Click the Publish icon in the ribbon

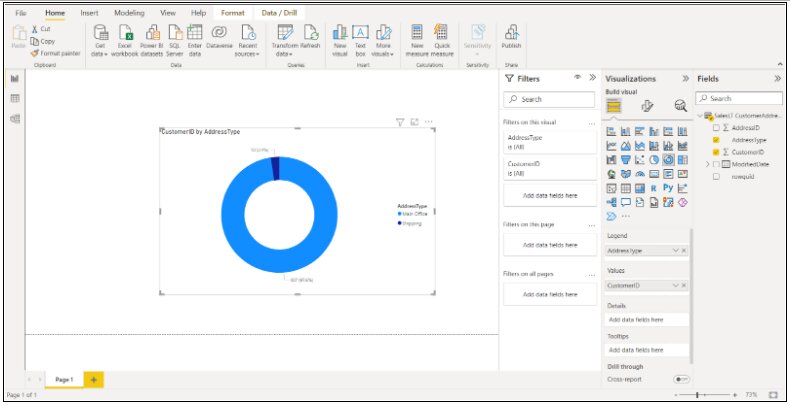pyautogui.click(x=511, y=34)
